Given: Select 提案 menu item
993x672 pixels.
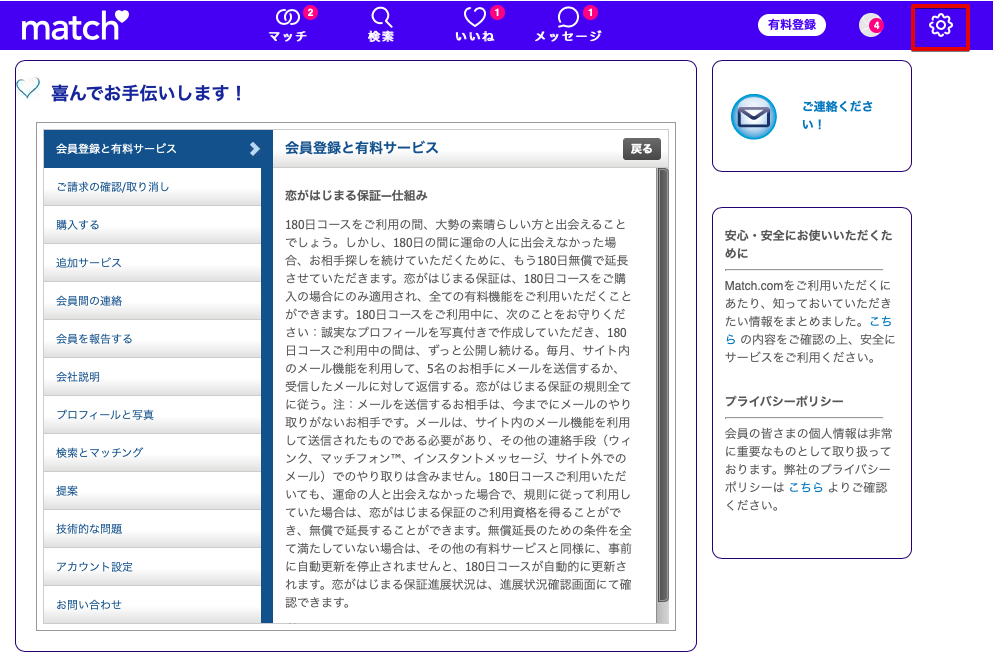Looking at the screenshot, I should coord(152,491).
